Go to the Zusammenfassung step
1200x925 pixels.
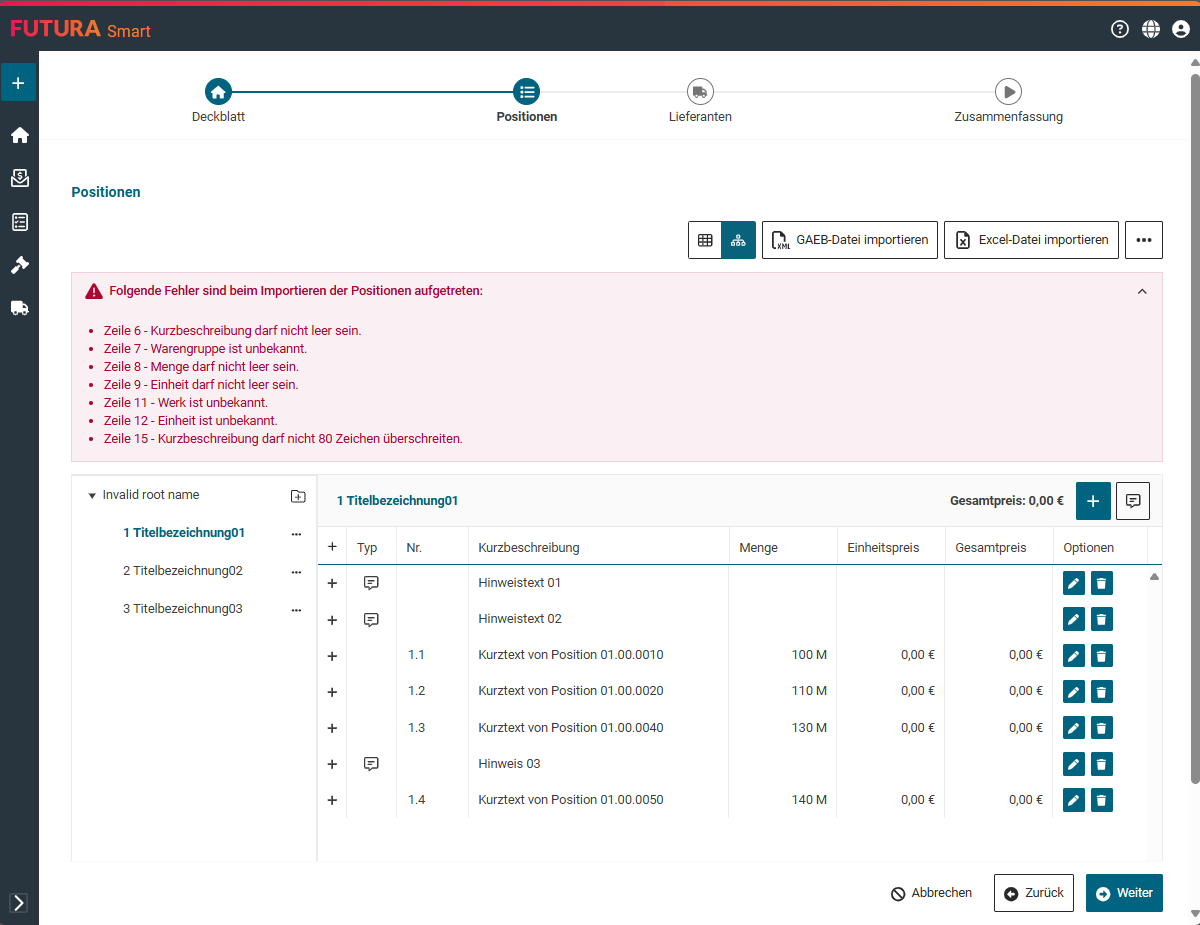tap(1008, 92)
